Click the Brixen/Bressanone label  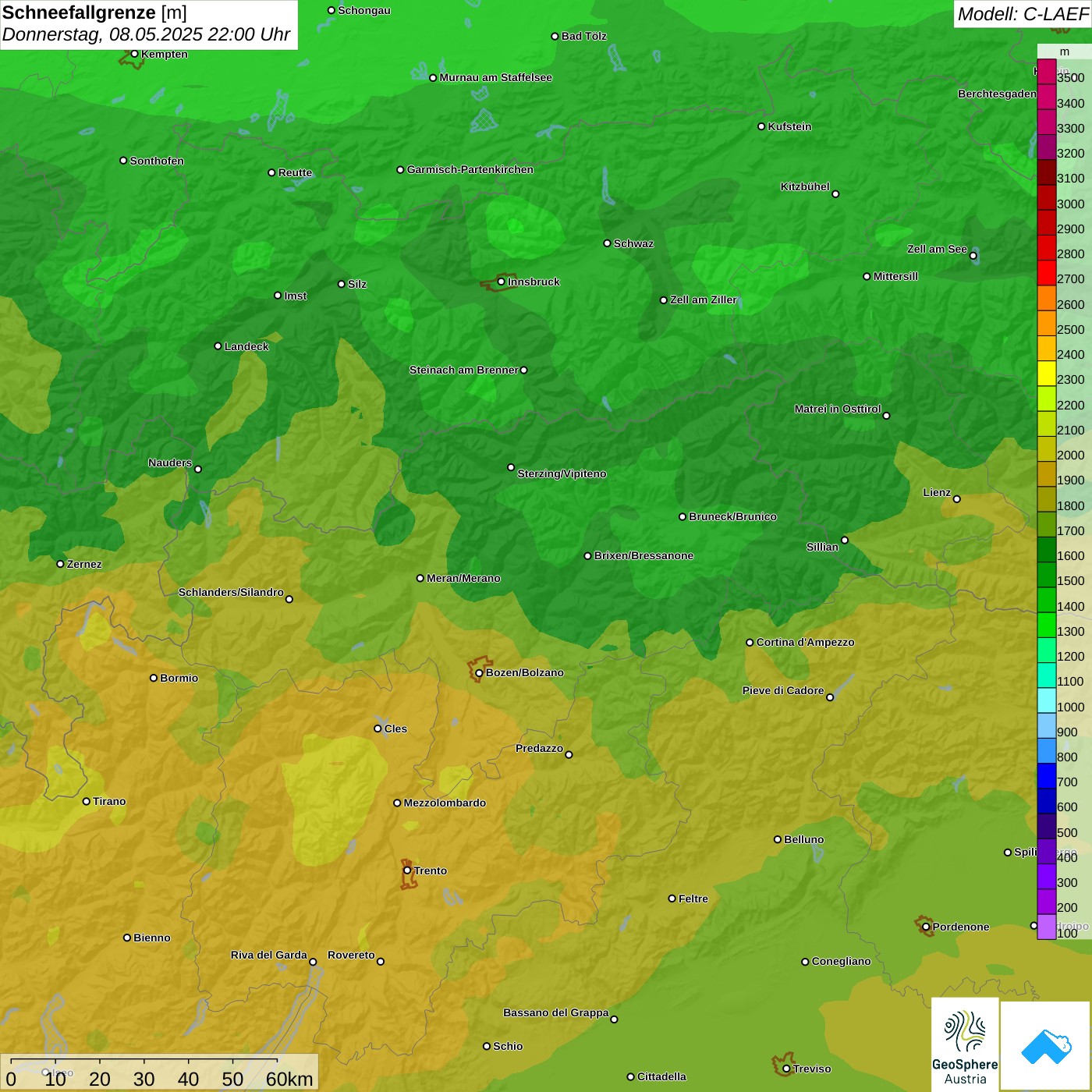point(643,555)
